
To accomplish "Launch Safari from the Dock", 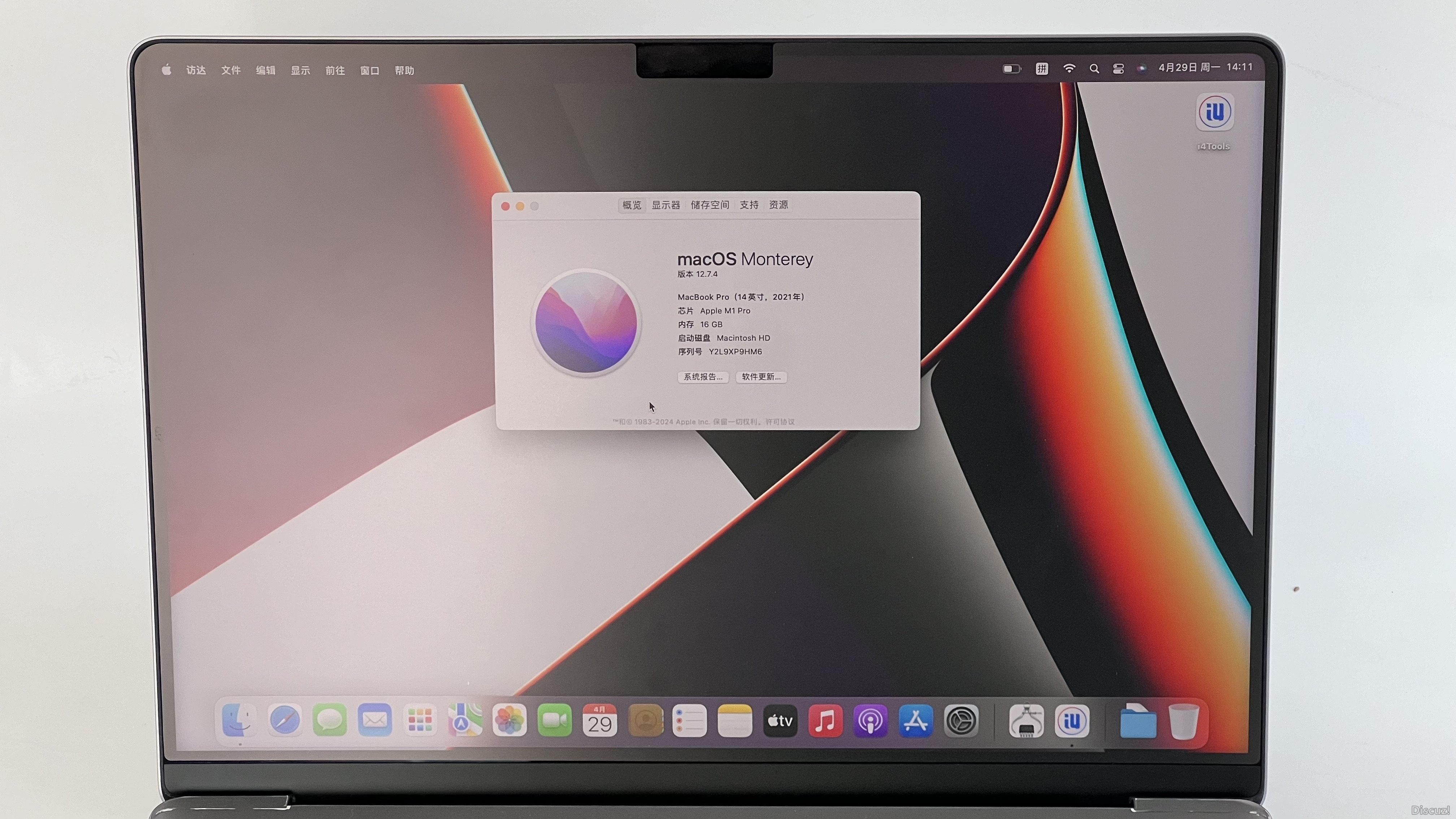I will pos(284,720).
